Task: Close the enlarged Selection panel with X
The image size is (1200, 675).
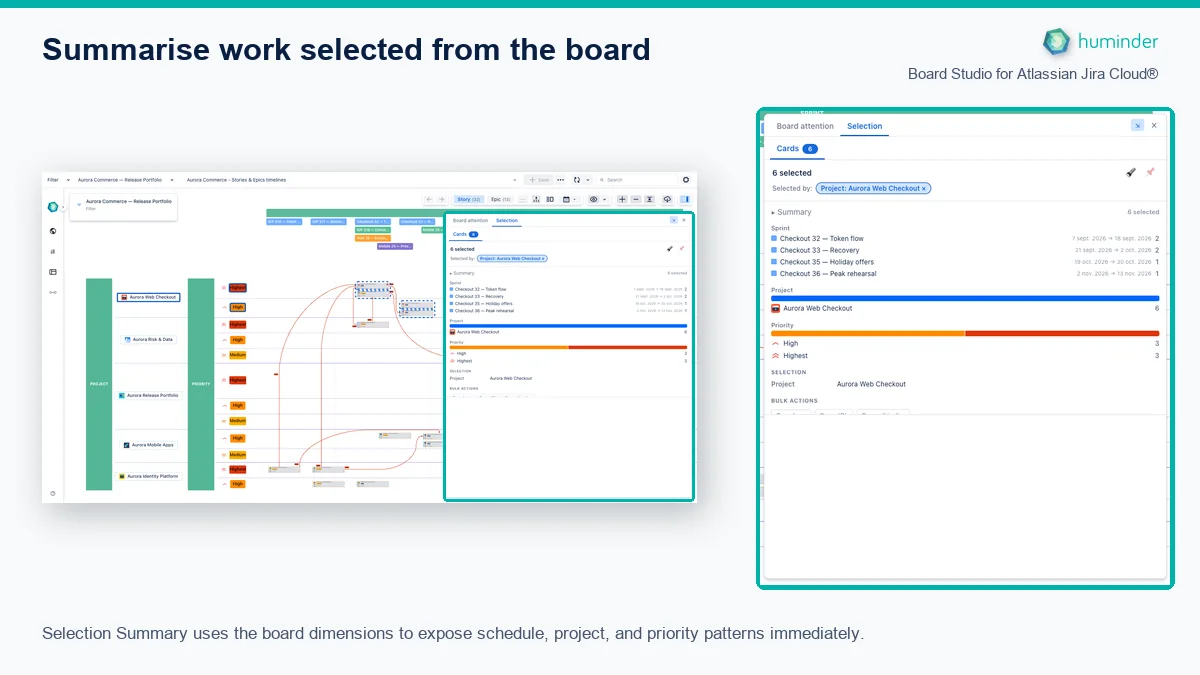Action: point(1154,126)
